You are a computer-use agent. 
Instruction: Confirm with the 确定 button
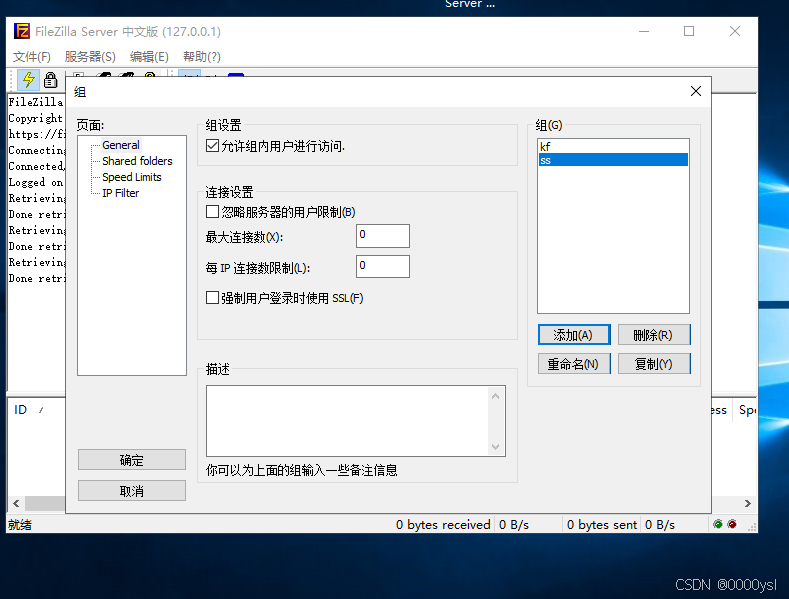[x=132, y=460]
